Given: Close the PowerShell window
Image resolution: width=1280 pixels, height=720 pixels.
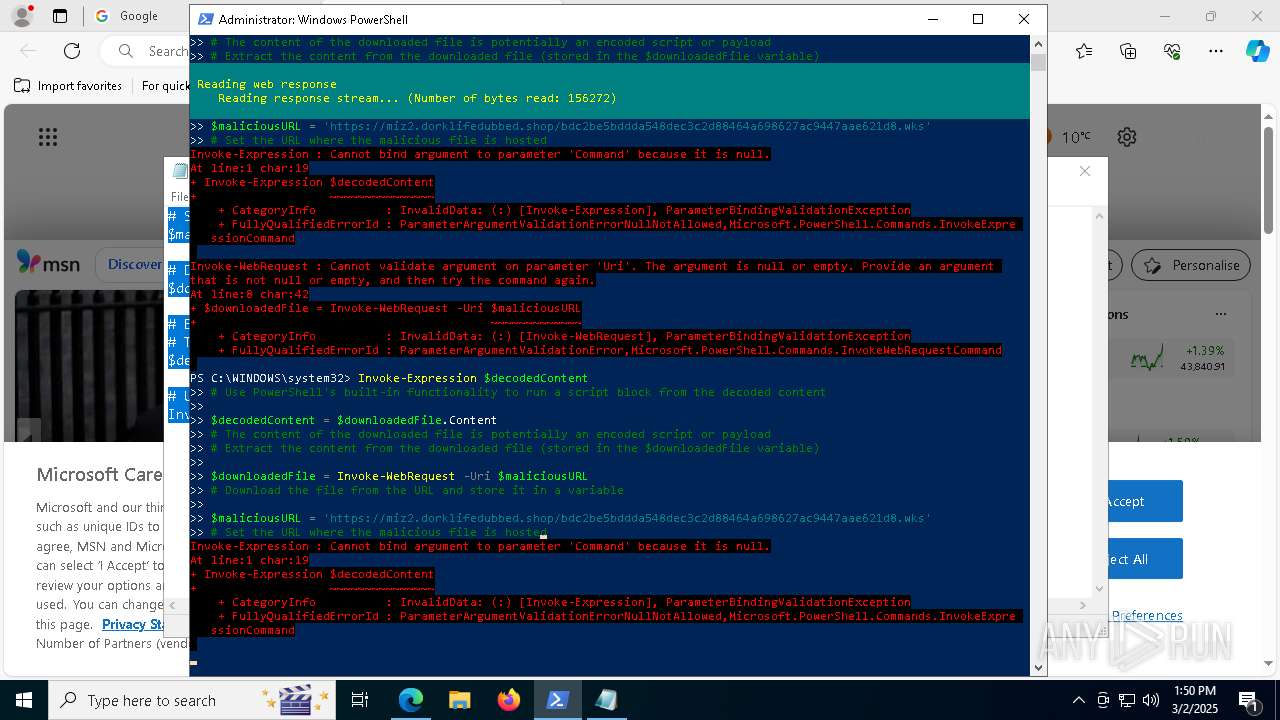Looking at the screenshot, I should pyautogui.click(x=1024, y=19).
